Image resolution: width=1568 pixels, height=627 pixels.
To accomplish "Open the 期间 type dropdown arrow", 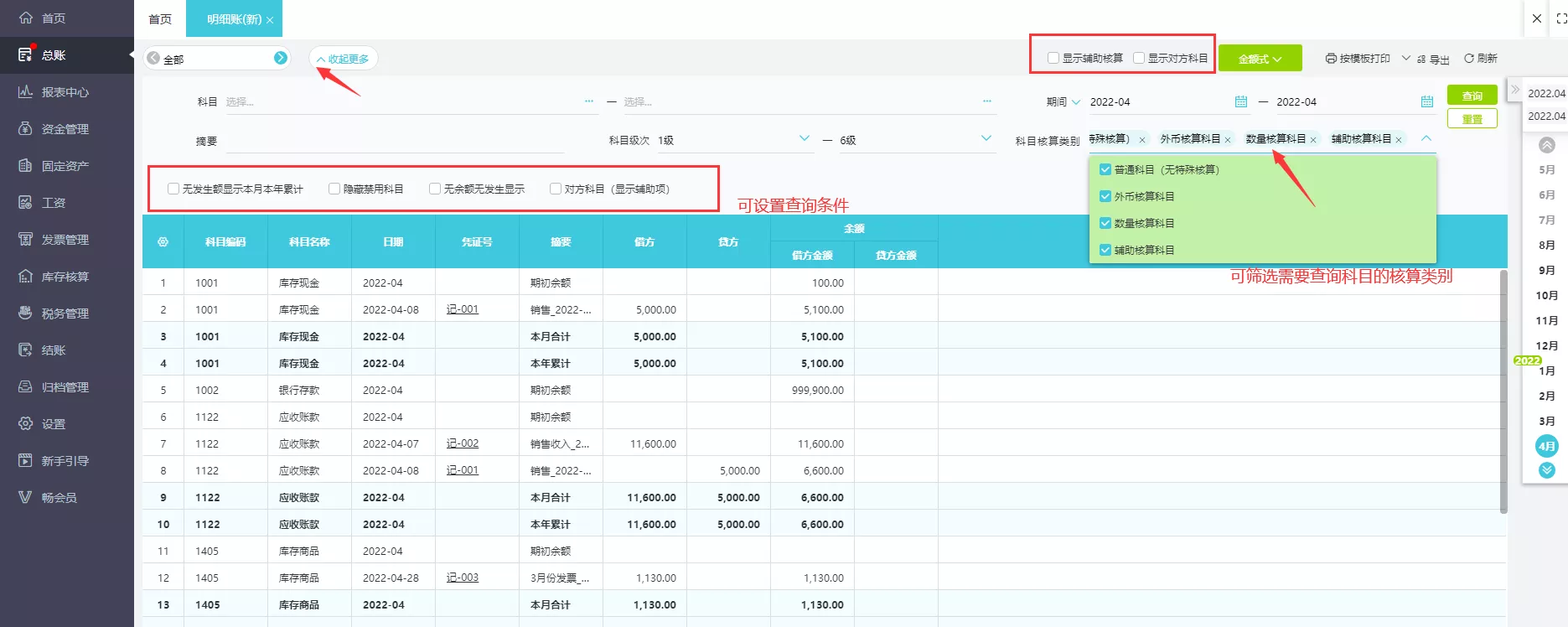I will coord(1076,102).
